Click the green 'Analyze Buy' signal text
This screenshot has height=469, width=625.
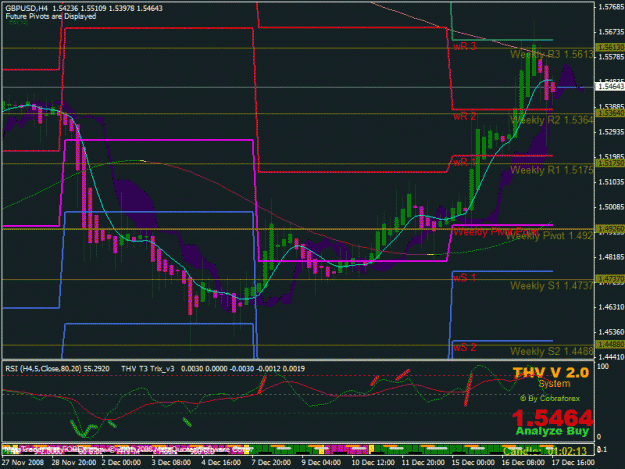(552, 431)
